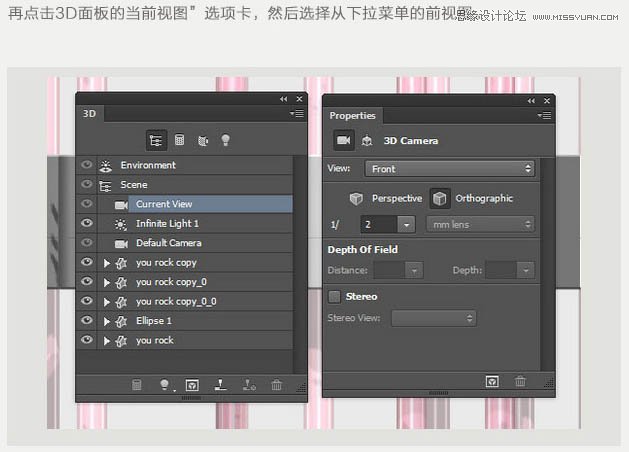Toggle visibility eye for Infinite Light 1
The image size is (629, 452).
click(x=87, y=223)
